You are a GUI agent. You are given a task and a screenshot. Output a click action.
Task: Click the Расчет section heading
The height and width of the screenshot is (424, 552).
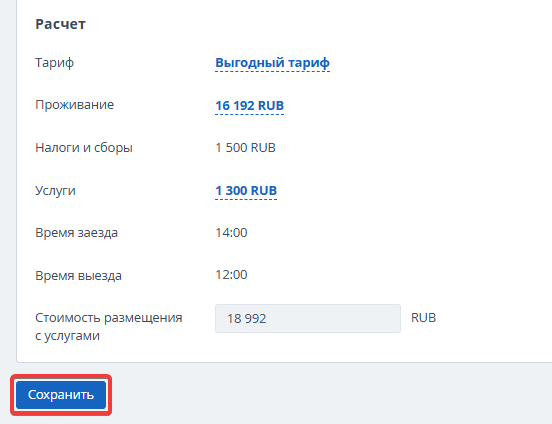click(x=61, y=24)
